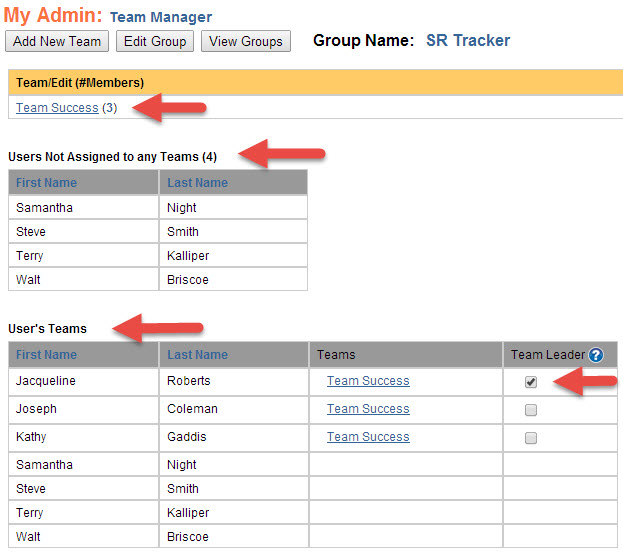Viewport: 623px width, 554px height.
Task: Sort User's Teams table by First Name
Action: [46, 355]
